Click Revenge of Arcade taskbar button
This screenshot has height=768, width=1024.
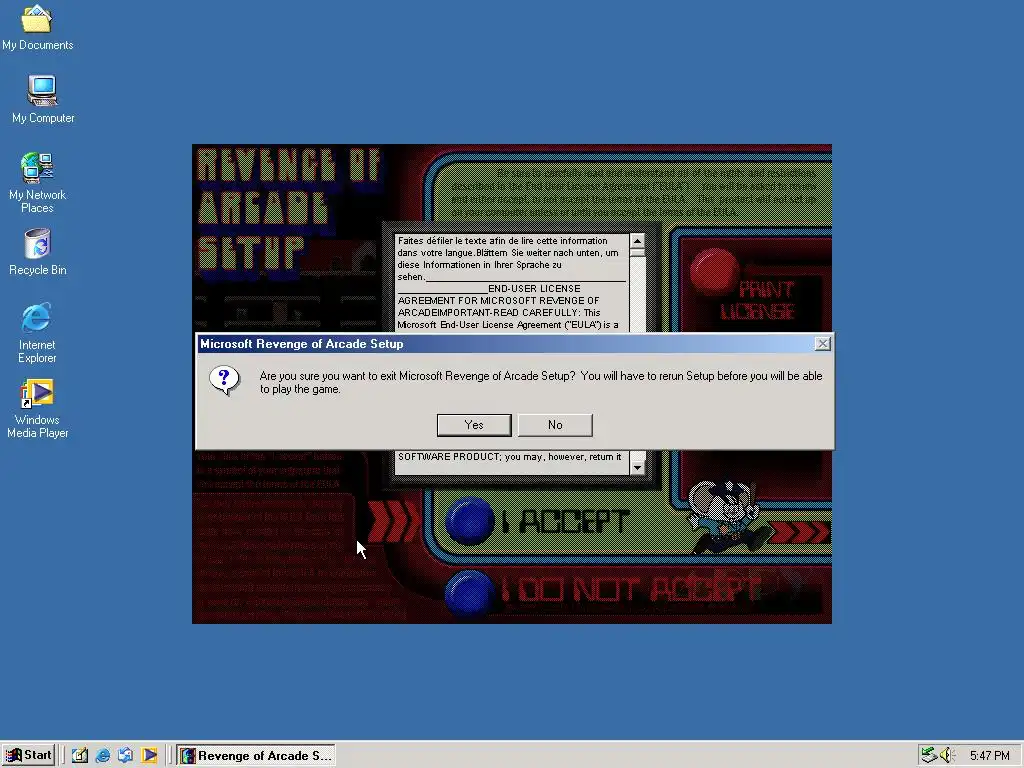(x=256, y=756)
